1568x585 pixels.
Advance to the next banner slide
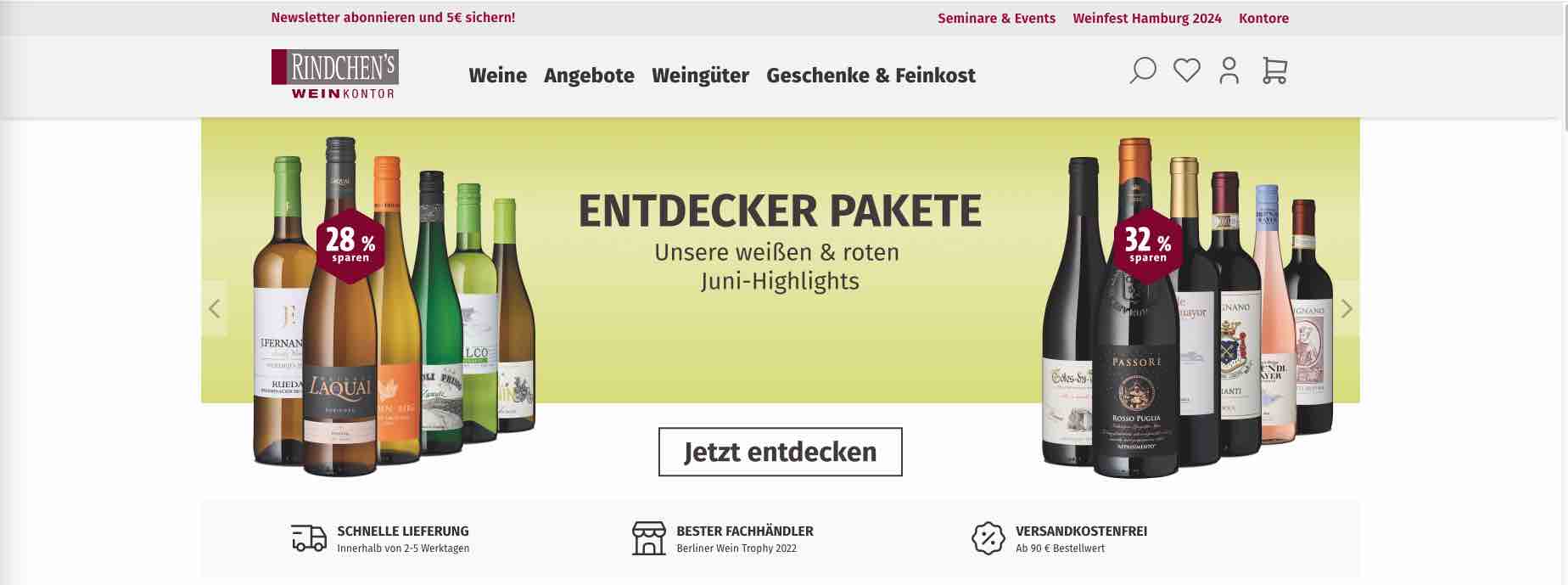[1347, 308]
